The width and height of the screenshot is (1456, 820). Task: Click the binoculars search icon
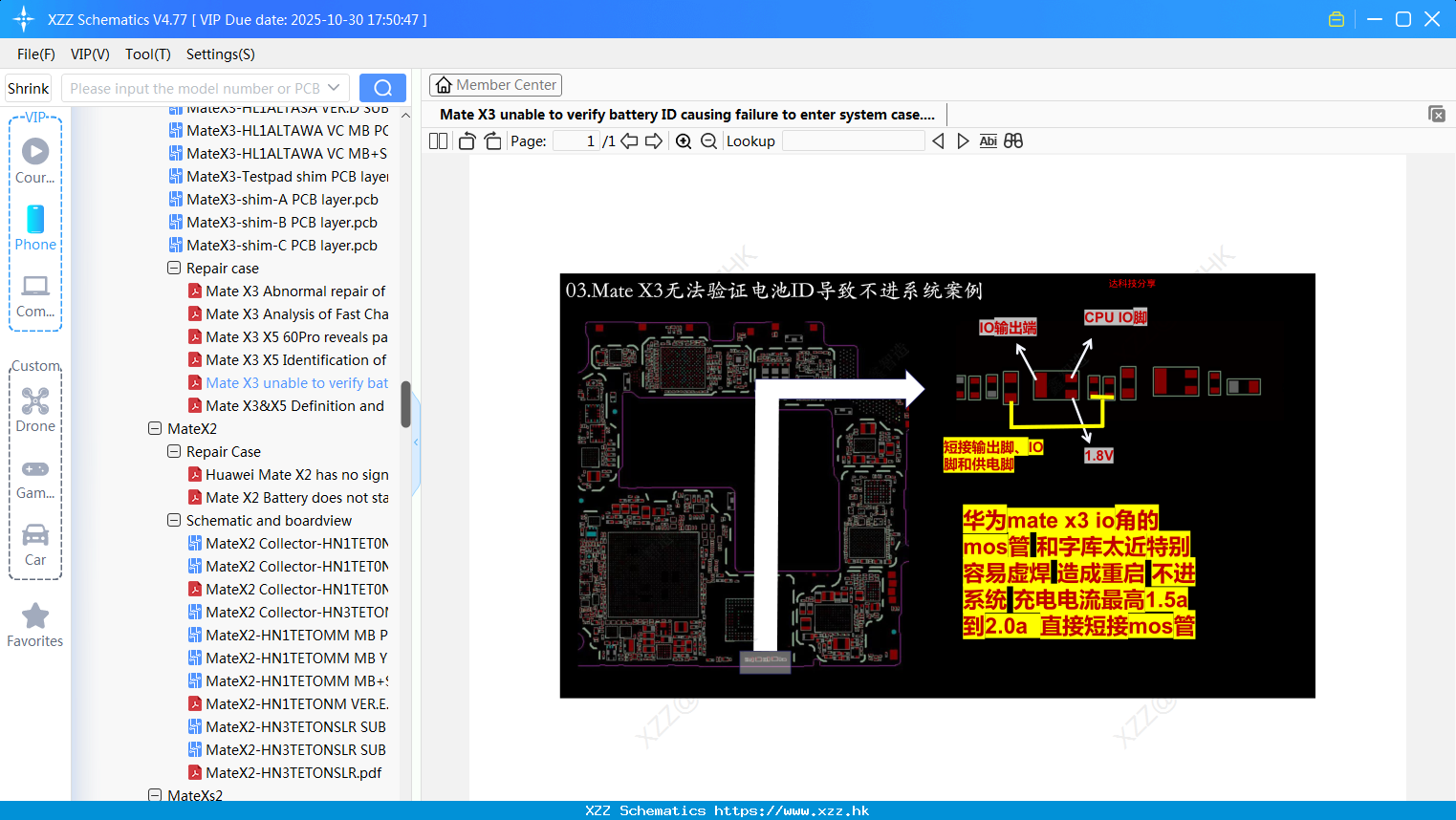pyautogui.click(x=1013, y=141)
